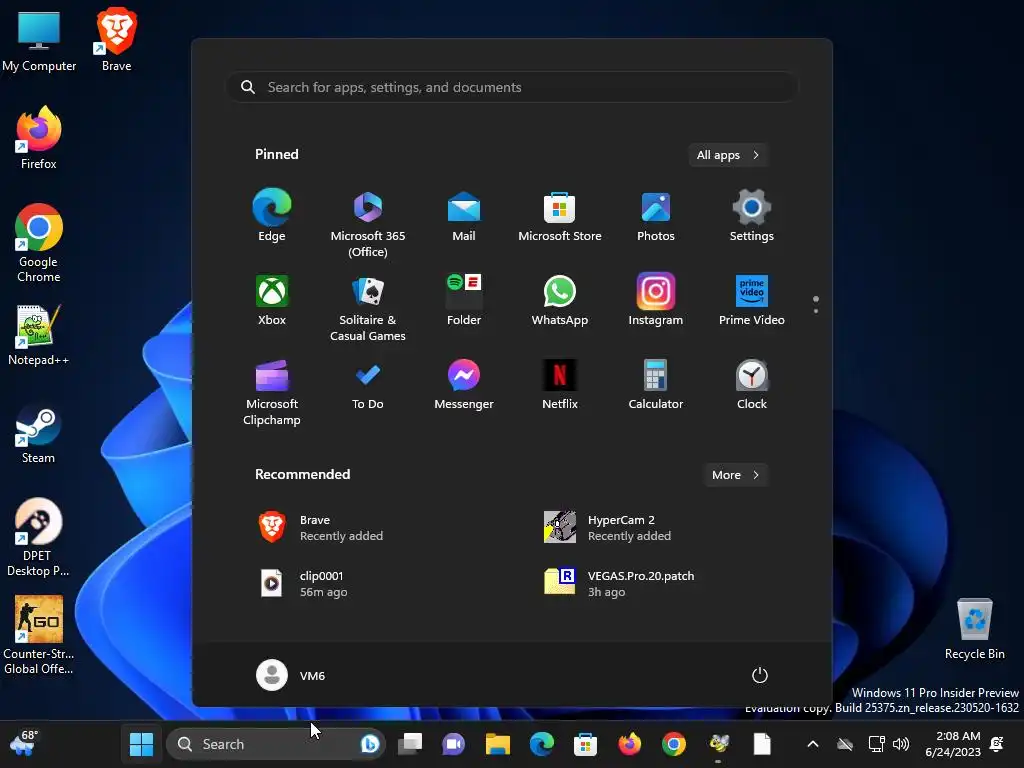
Task: Open Bing chat icon in taskbar search
Action: [x=369, y=744]
